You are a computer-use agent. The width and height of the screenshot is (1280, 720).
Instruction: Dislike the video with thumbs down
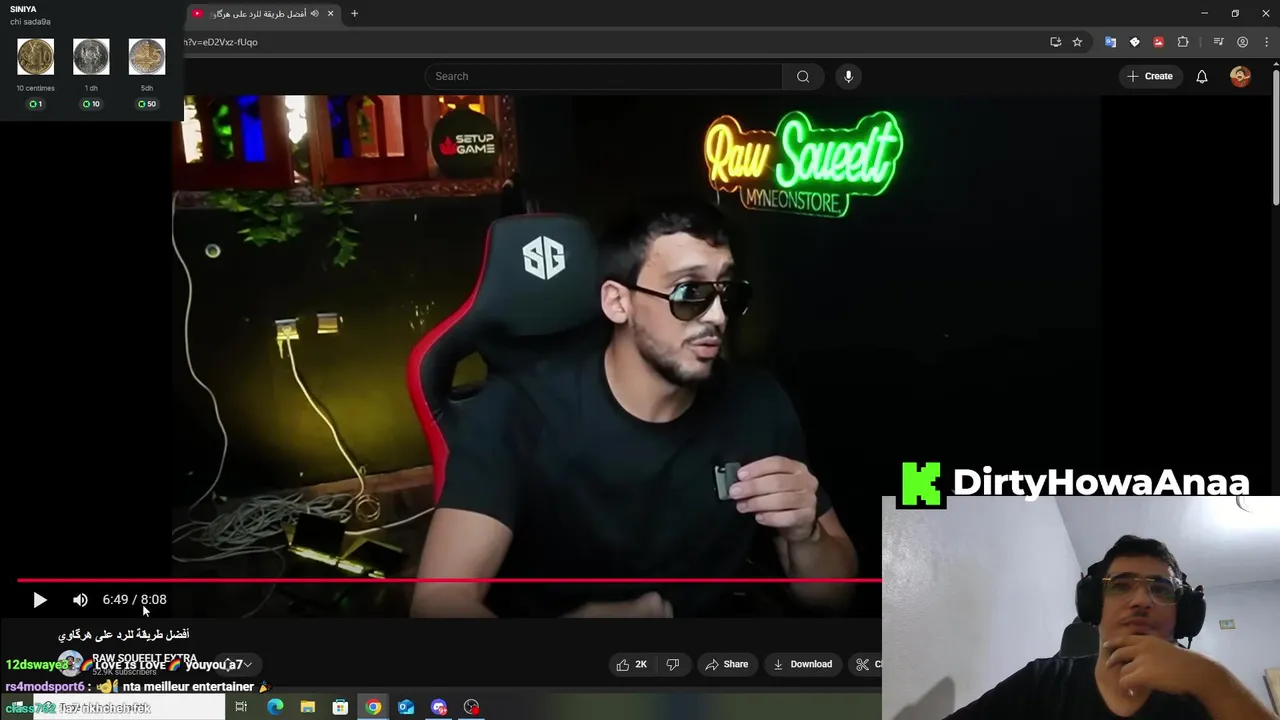pyautogui.click(x=673, y=664)
